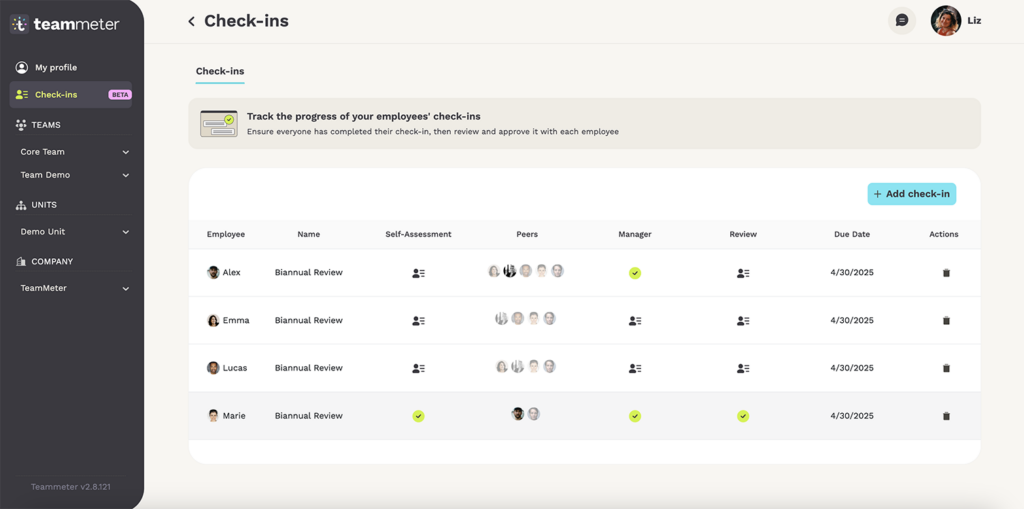Click the Teammeter logo
Image resolution: width=1024 pixels, height=509 pixels.
(x=65, y=24)
